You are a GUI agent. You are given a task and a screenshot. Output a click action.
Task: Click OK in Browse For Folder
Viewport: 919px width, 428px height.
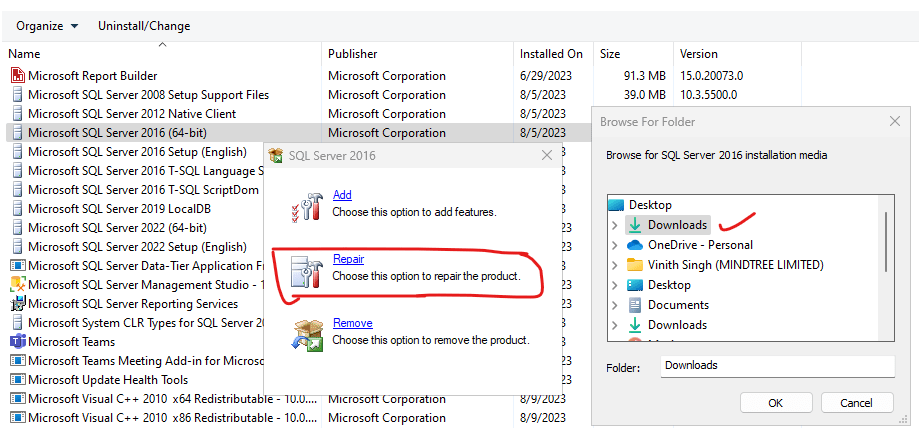coord(775,403)
